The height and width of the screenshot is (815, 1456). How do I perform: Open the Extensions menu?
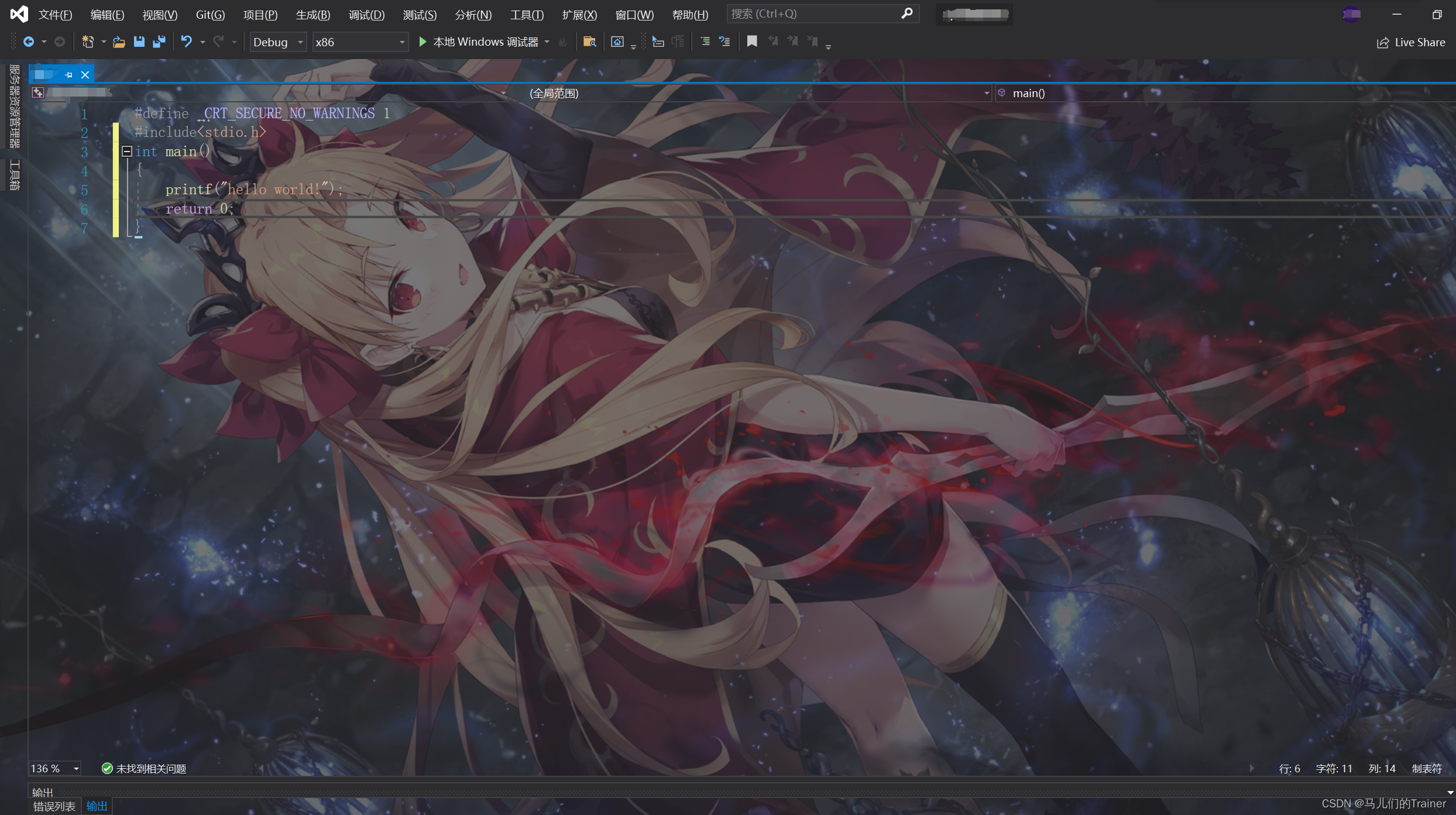(x=579, y=15)
